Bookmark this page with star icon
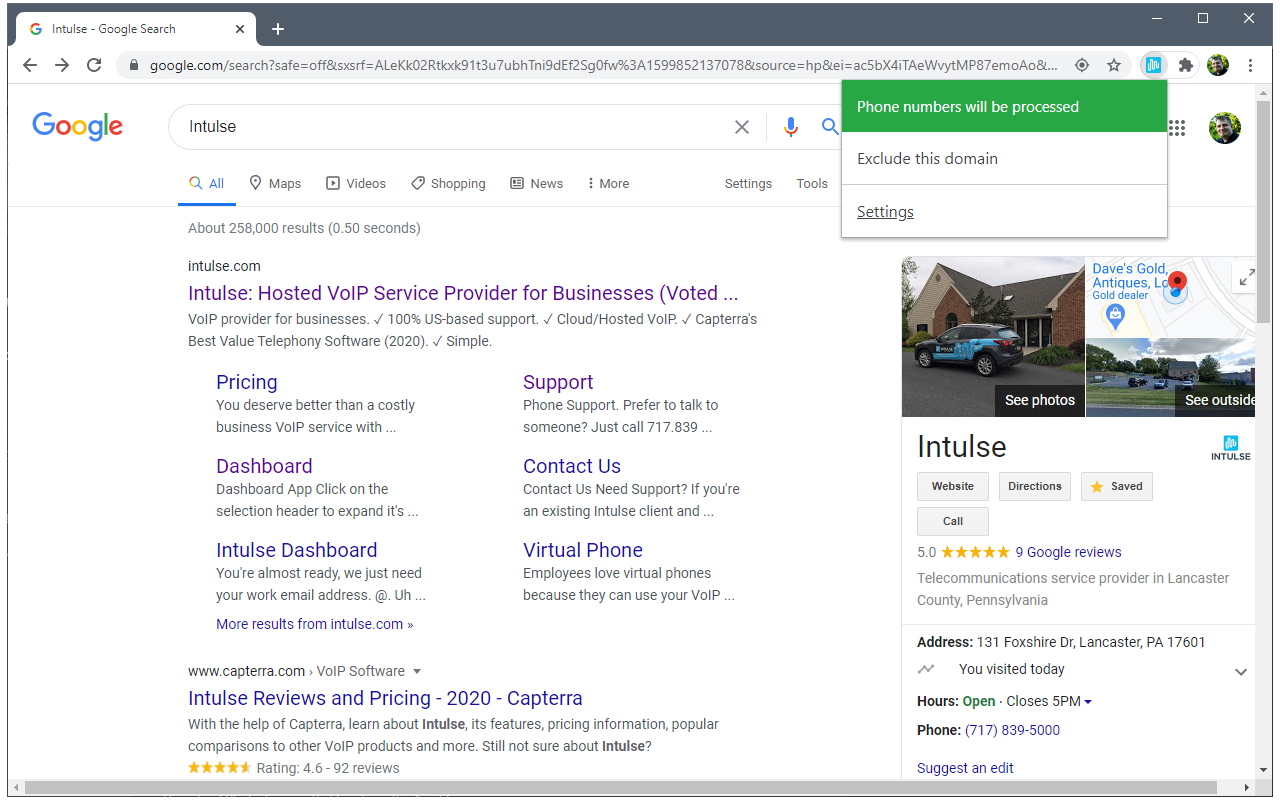Screen dimensions: 1280x800 pos(1114,65)
